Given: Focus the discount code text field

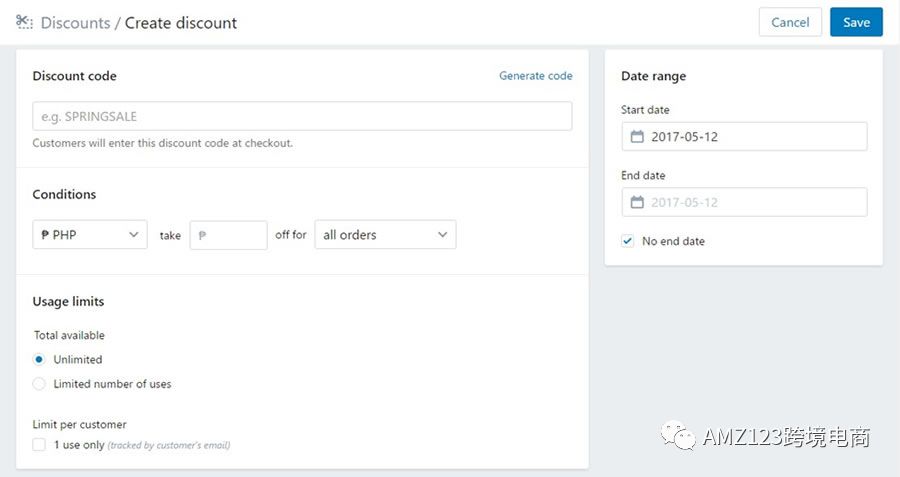Looking at the screenshot, I should pyautogui.click(x=302, y=117).
